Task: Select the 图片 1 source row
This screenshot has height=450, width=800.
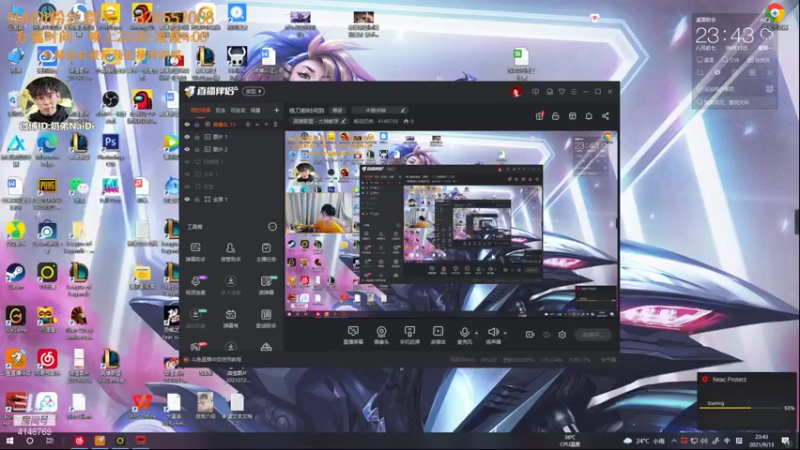Action: point(232,137)
